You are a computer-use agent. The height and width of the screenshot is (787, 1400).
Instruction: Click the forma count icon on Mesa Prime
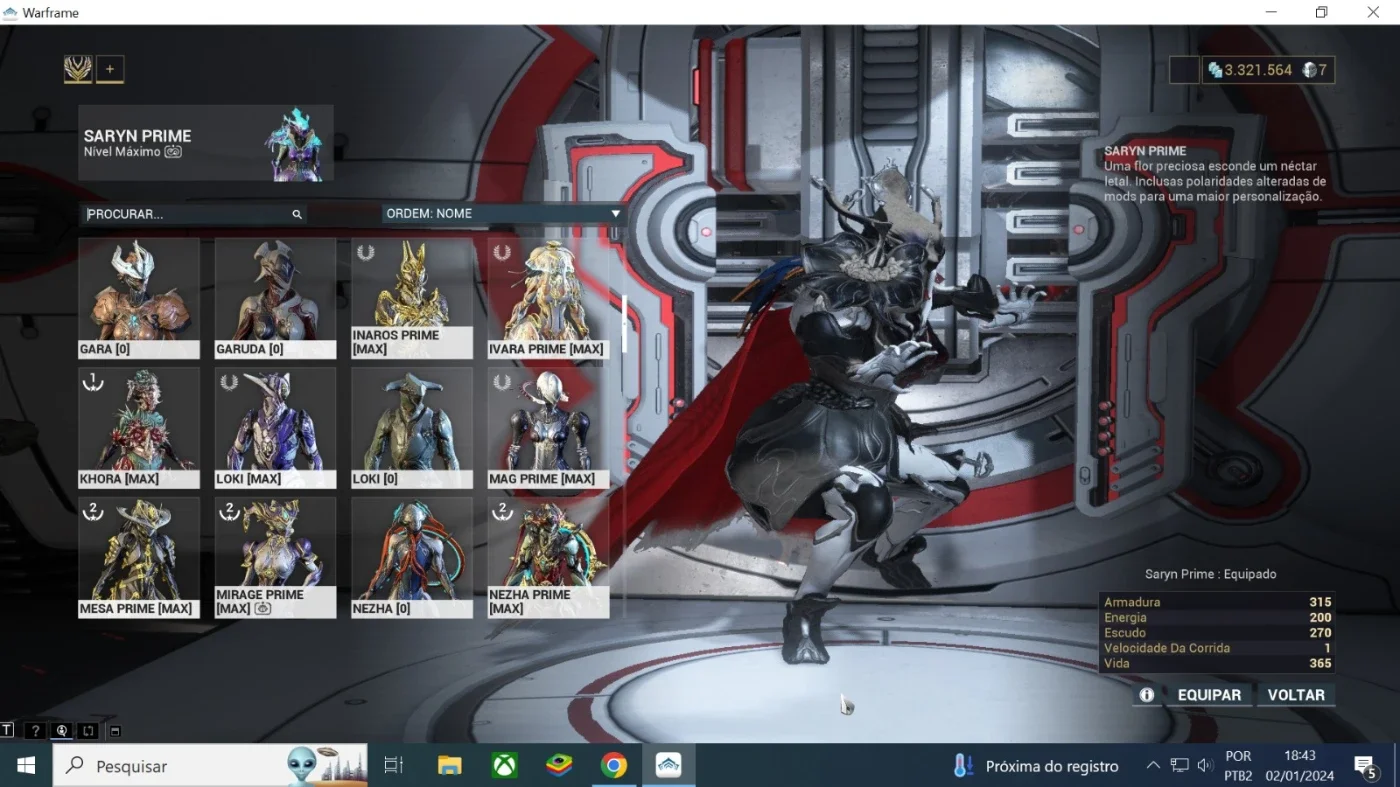pyautogui.click(x=93, y=512)
